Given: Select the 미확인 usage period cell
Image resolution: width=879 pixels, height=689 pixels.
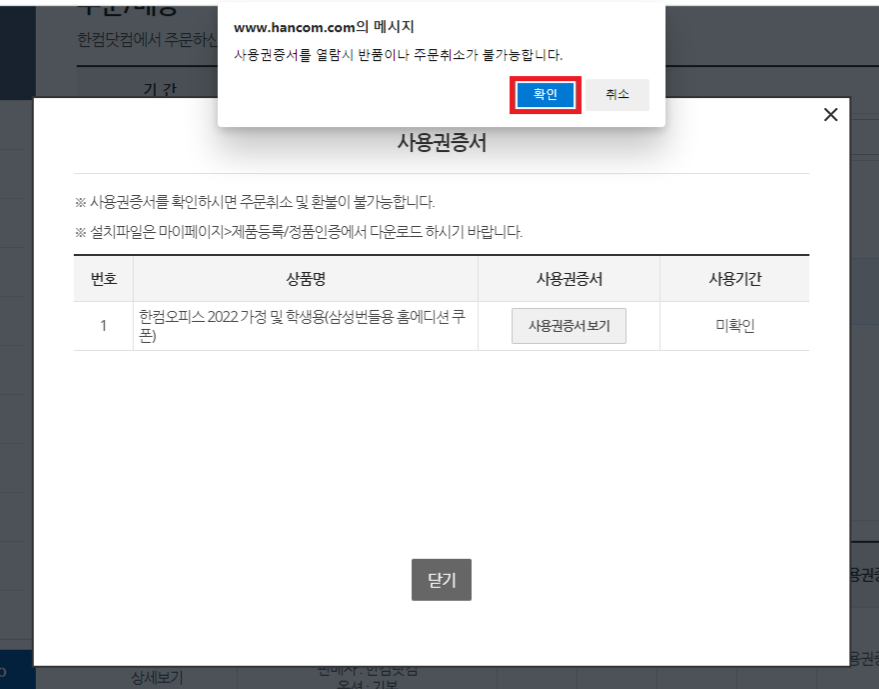Looking at the screenshot, I should pyautogui.click(x=735, y=326).
